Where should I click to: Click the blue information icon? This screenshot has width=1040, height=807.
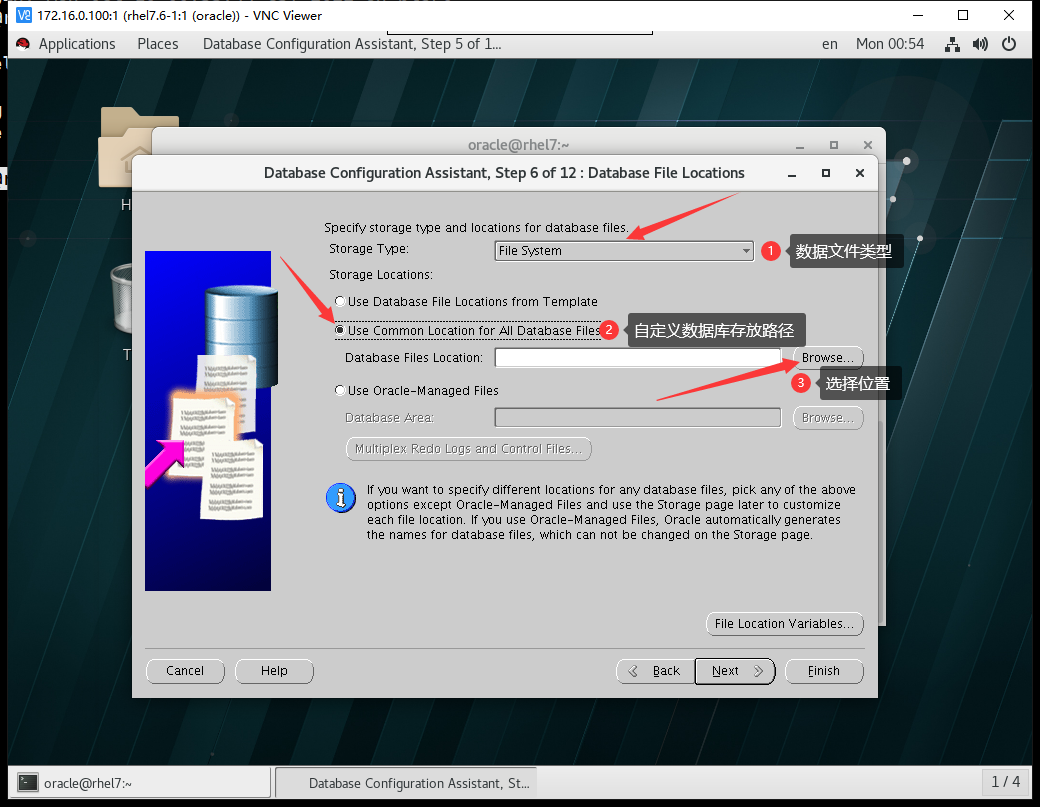[341, 497]
